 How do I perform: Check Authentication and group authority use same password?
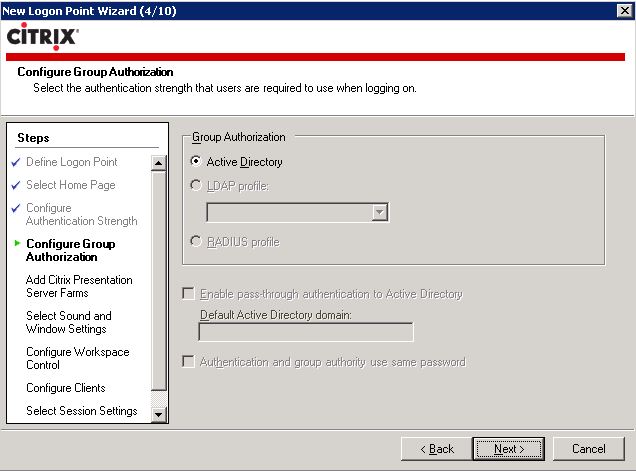point(188,361)
